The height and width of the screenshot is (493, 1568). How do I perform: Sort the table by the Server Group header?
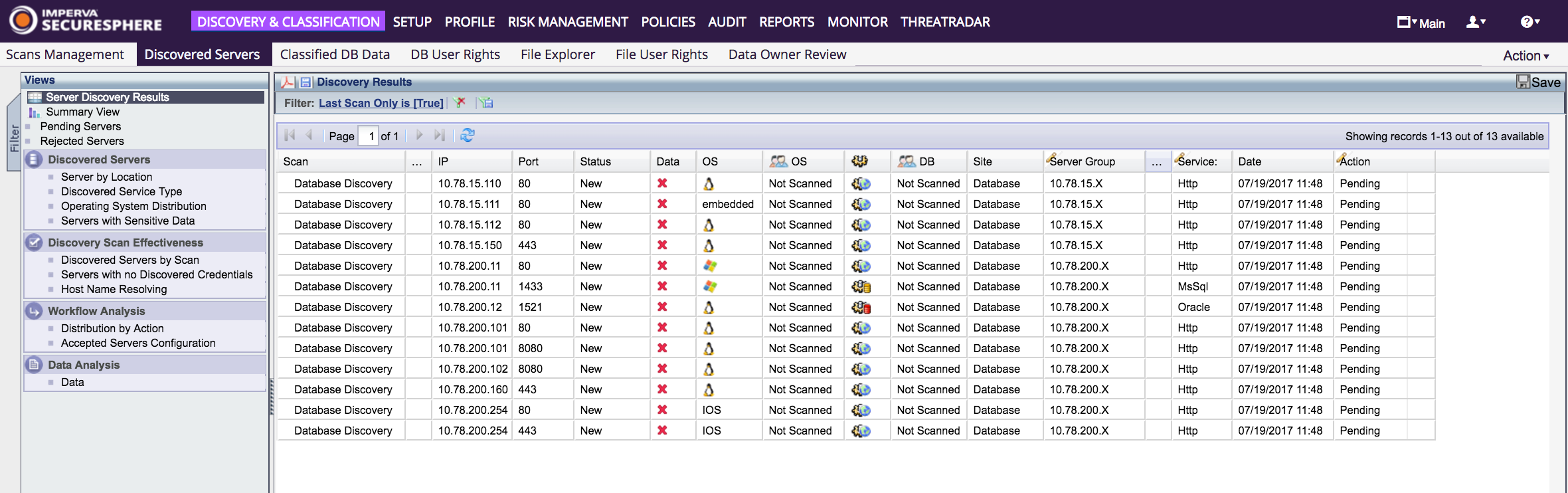point(1094,161)
